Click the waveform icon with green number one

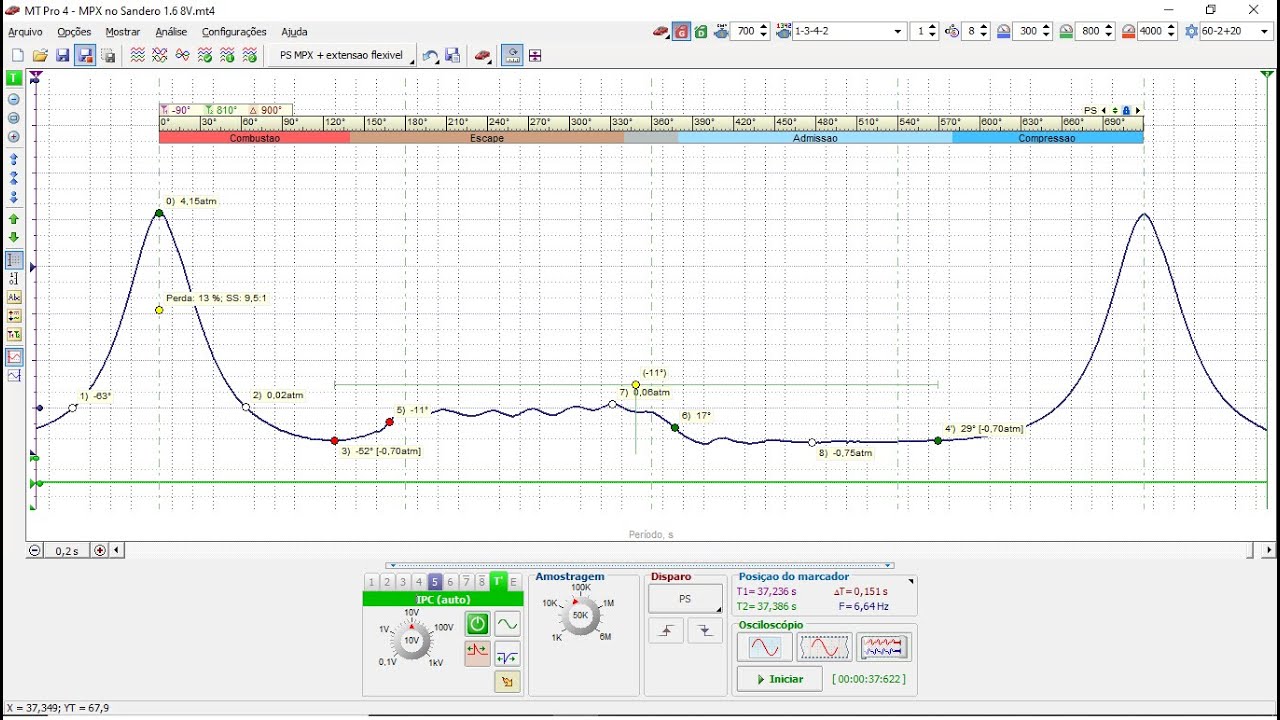tap(227, 56)
